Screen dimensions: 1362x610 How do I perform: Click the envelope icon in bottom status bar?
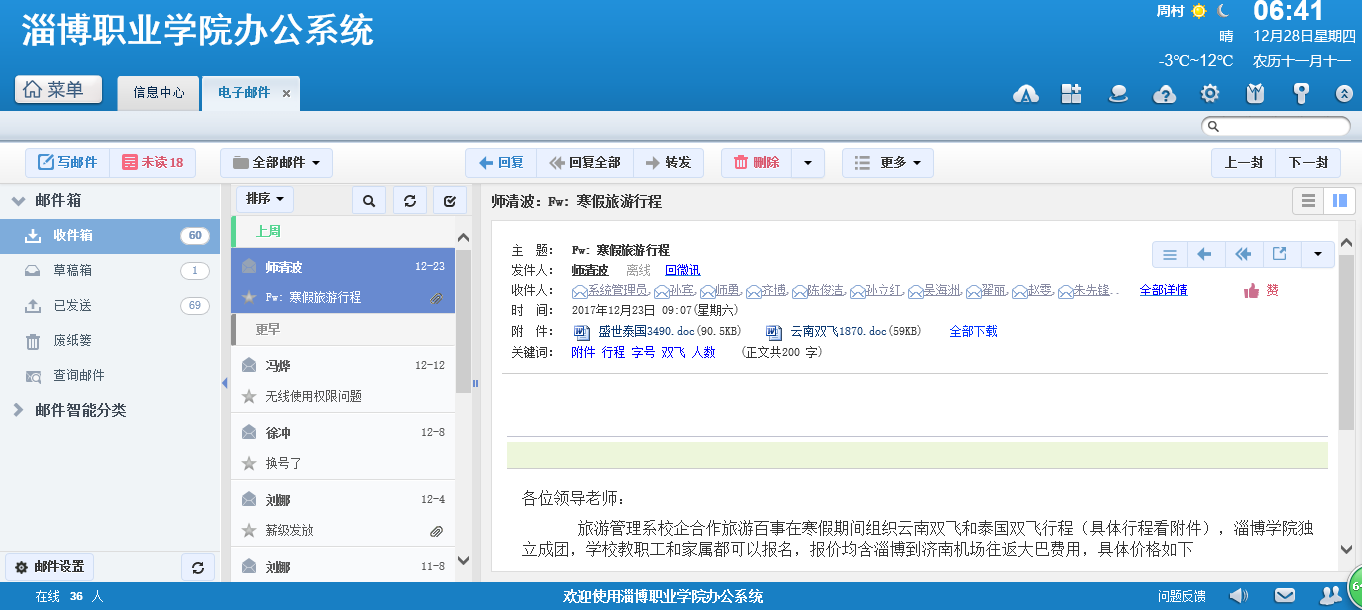click(x=1285, y=597)
